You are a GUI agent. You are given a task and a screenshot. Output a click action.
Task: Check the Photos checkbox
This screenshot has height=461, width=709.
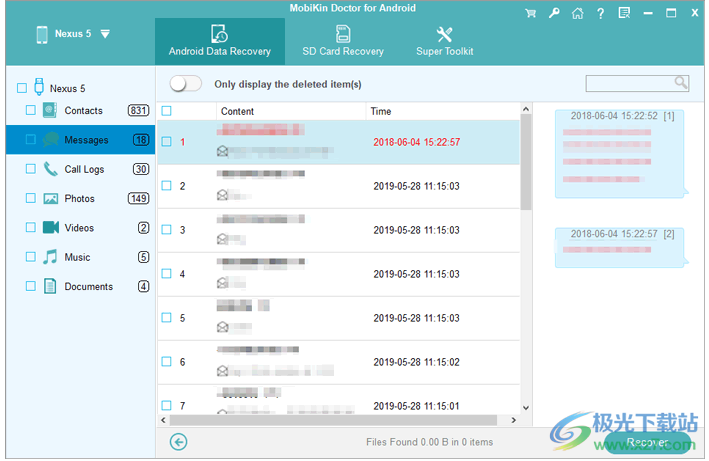coord(31,198)
